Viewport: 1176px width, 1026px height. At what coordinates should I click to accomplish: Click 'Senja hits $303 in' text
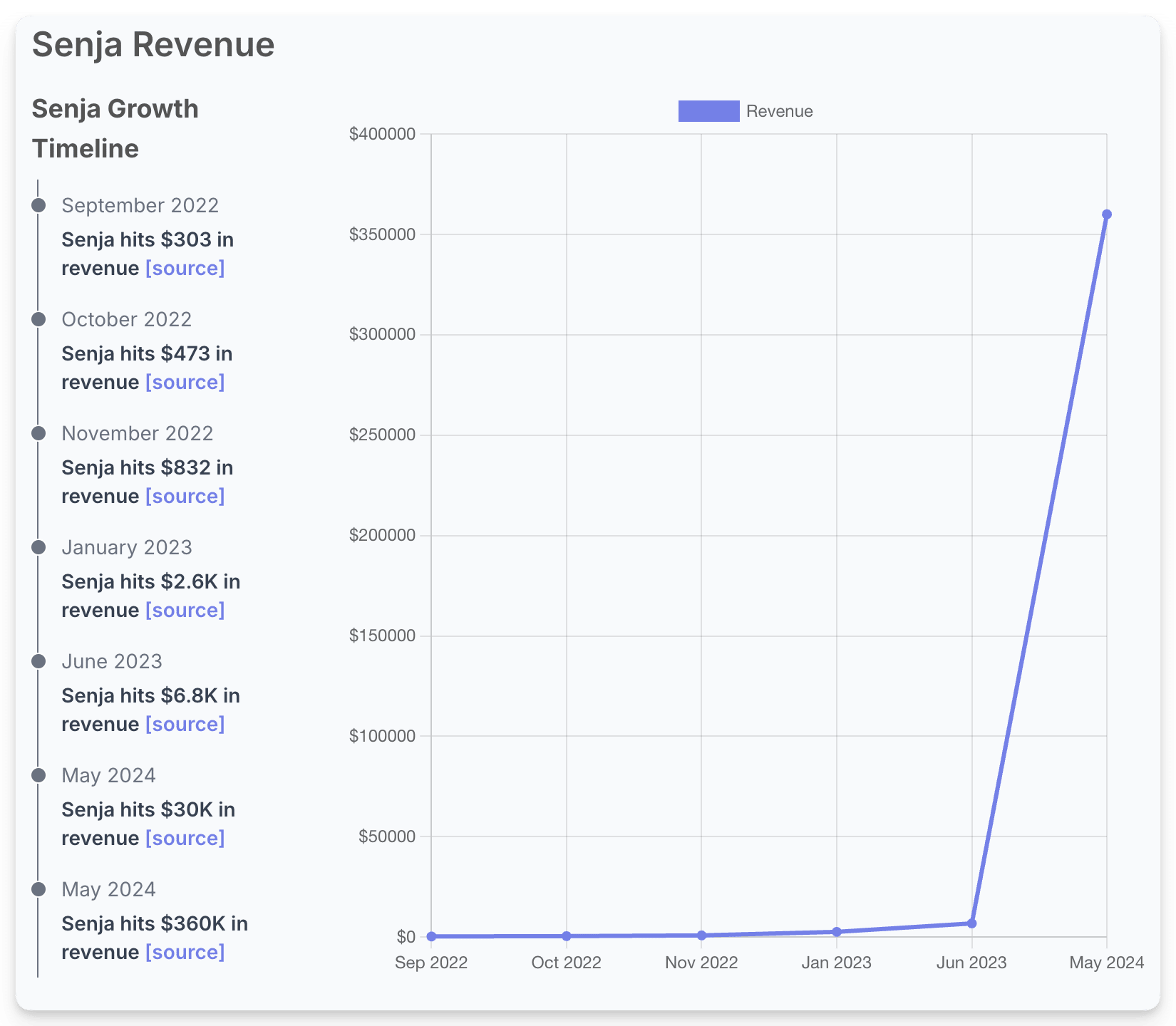[x=148, y=240]
